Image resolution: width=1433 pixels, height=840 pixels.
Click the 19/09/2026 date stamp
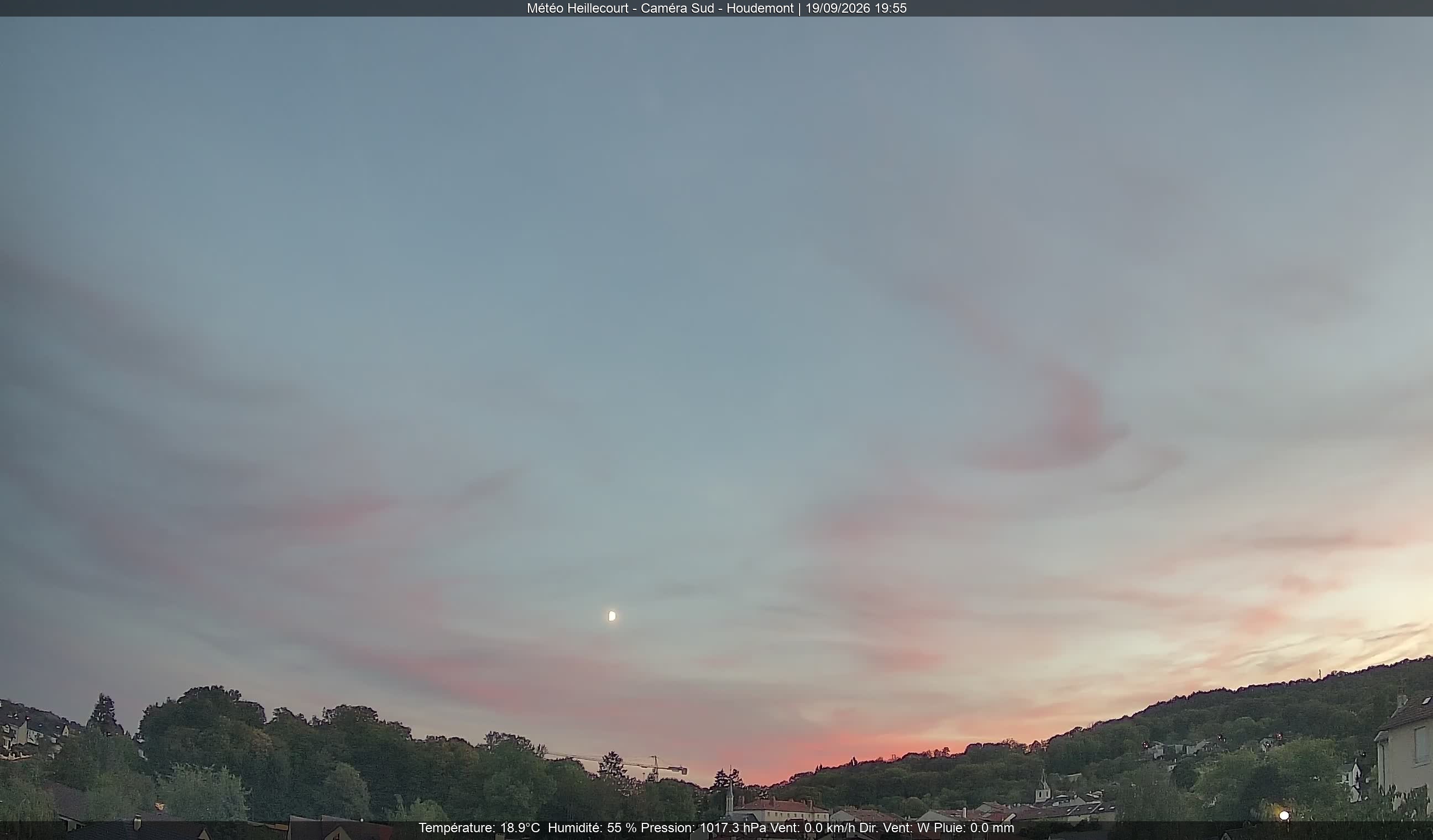click(x=837, y=8)
